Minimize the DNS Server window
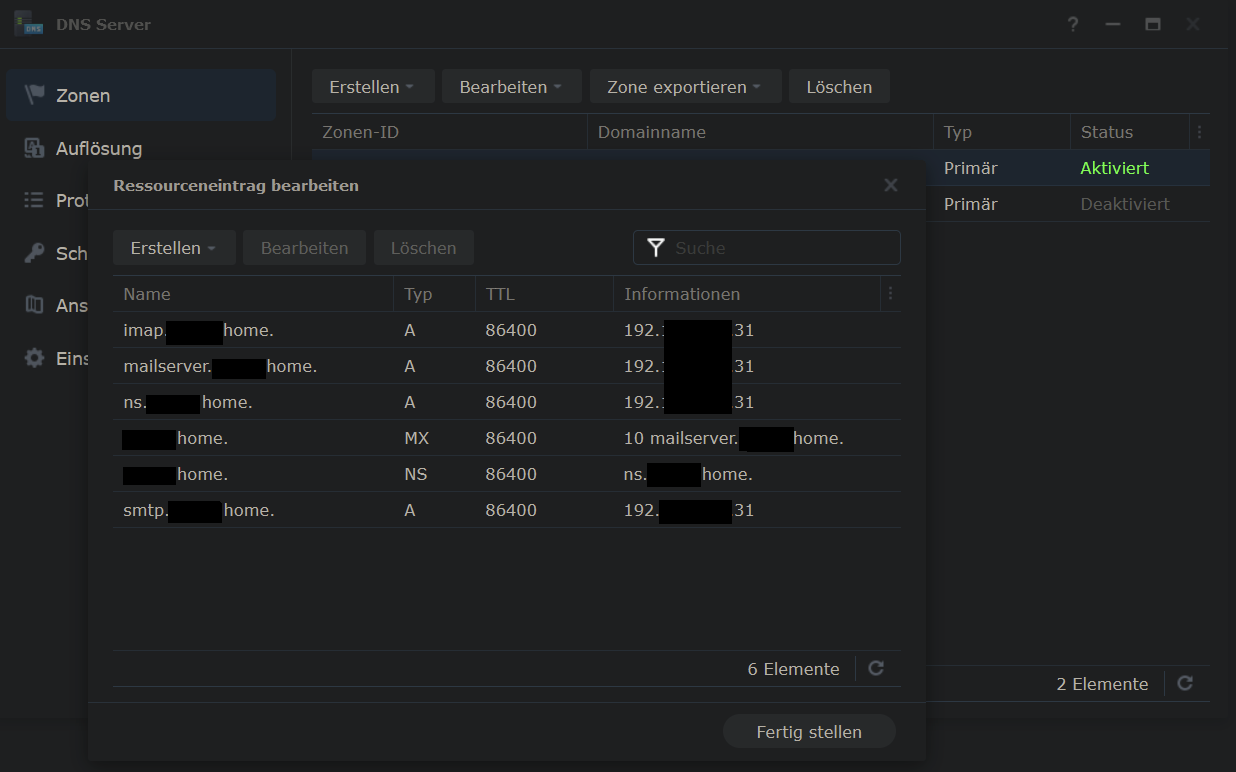This screenshot has width=1236, height=772. (1113, 24)
